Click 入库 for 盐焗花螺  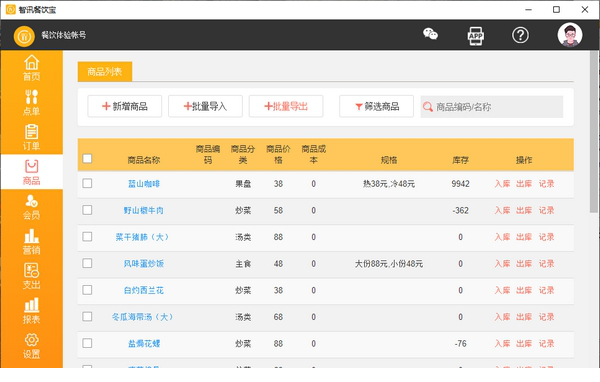(502, 343)
